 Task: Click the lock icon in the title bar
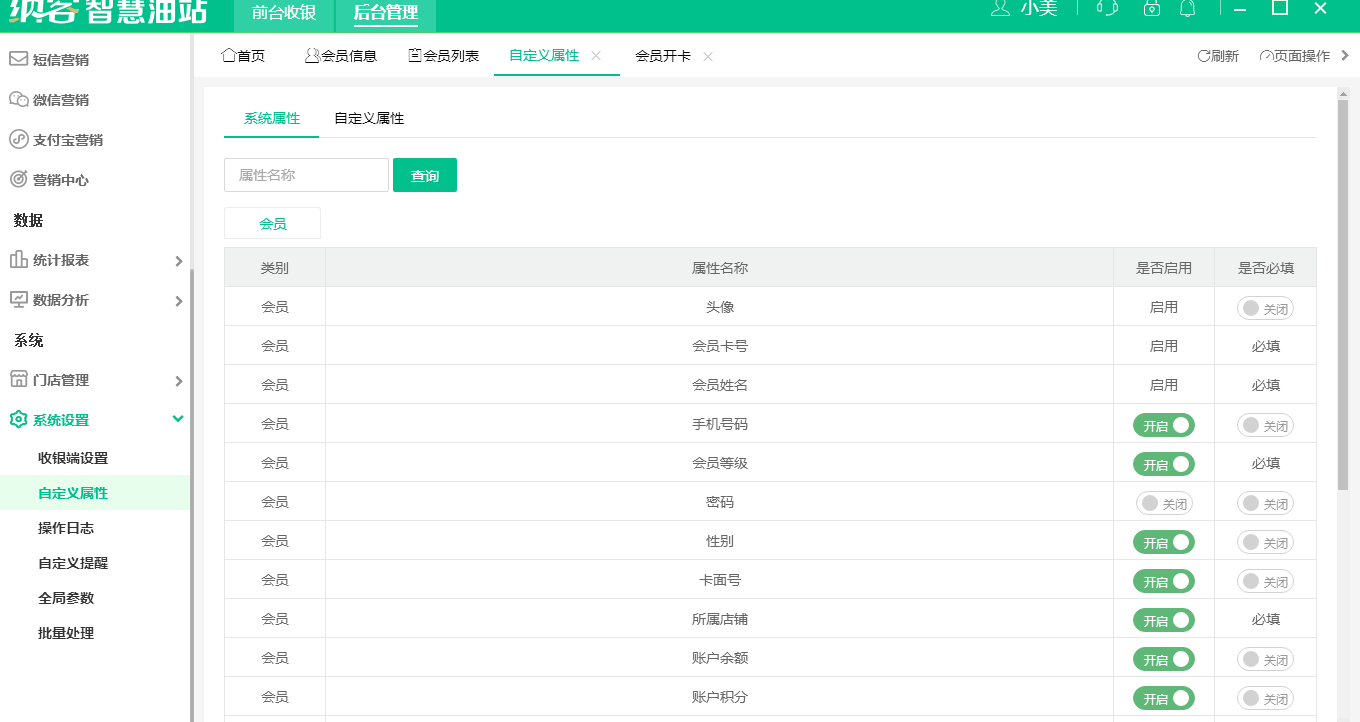tap(1151, 9)
